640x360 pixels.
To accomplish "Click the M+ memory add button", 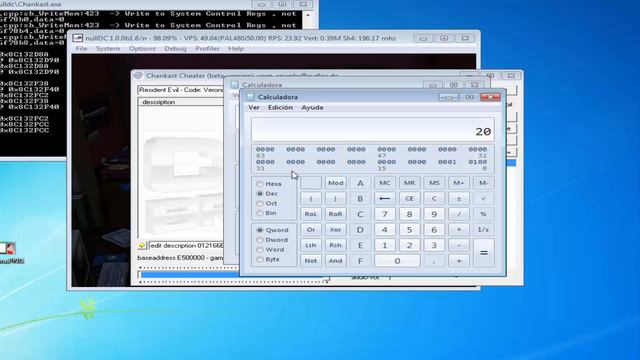I will pyautogui.click(x=459, y=183).
